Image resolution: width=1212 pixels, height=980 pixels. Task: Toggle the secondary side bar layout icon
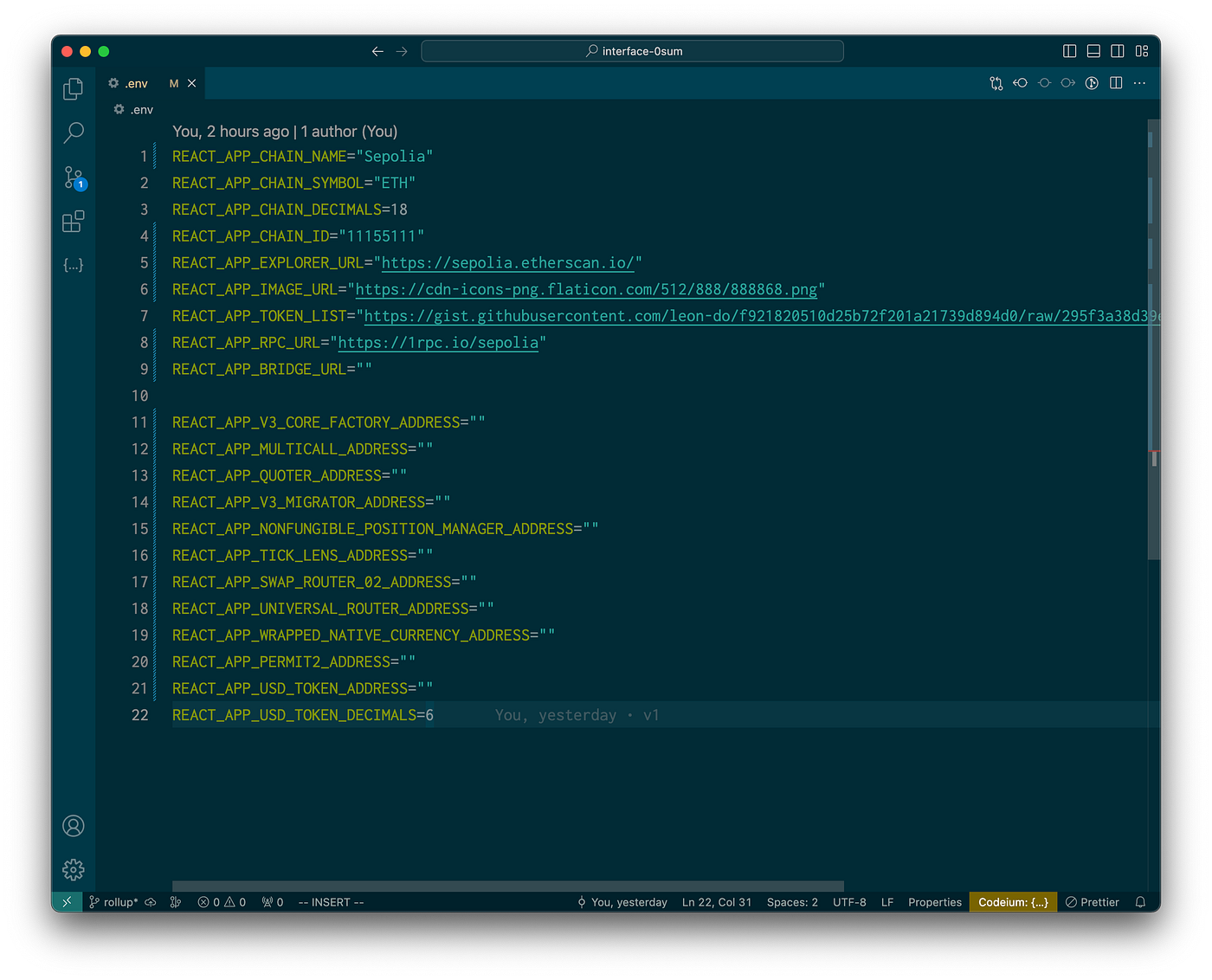tap(1118, 51)
